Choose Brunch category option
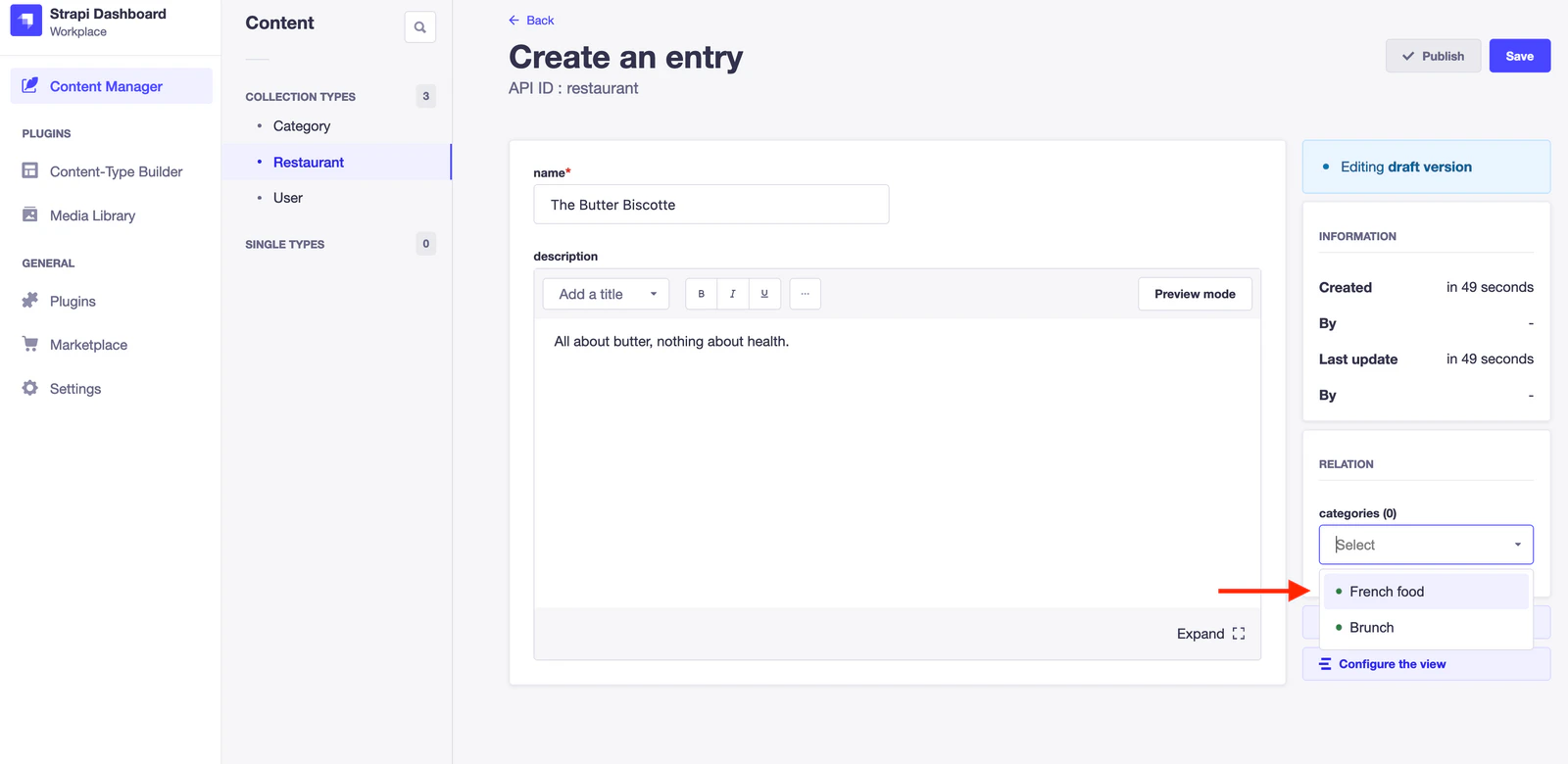The image size is (1568, 764). coord(1426,628)
